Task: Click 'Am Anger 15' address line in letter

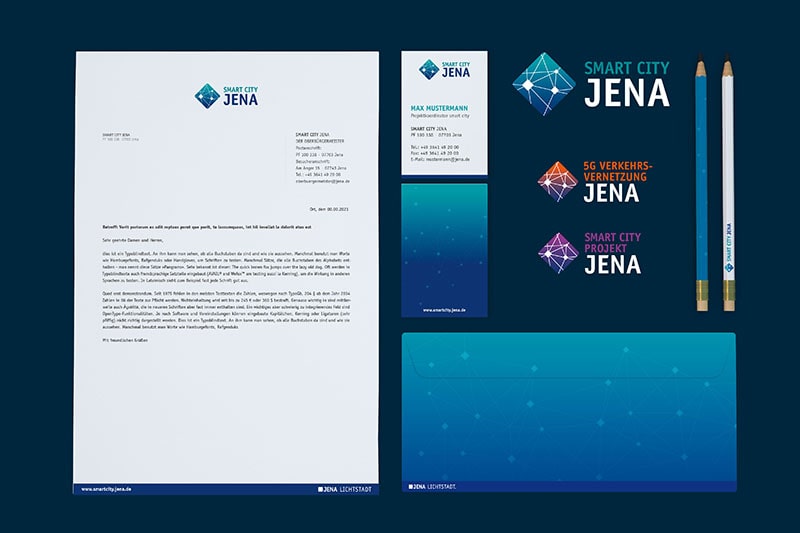Action: (321, 168)
